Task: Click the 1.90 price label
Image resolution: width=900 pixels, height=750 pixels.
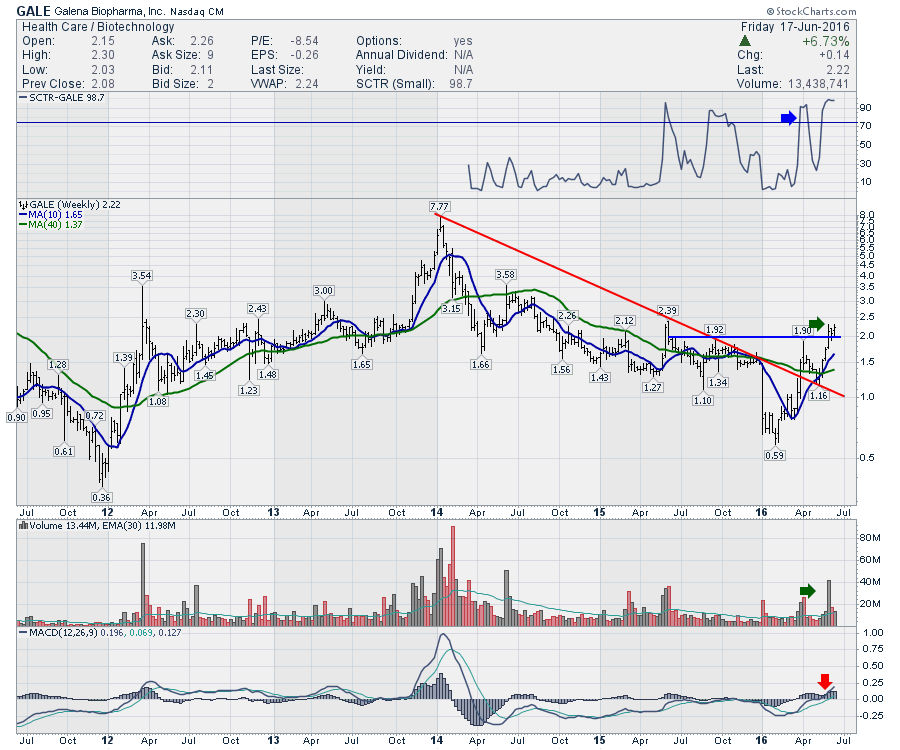Action: (802, 331)
